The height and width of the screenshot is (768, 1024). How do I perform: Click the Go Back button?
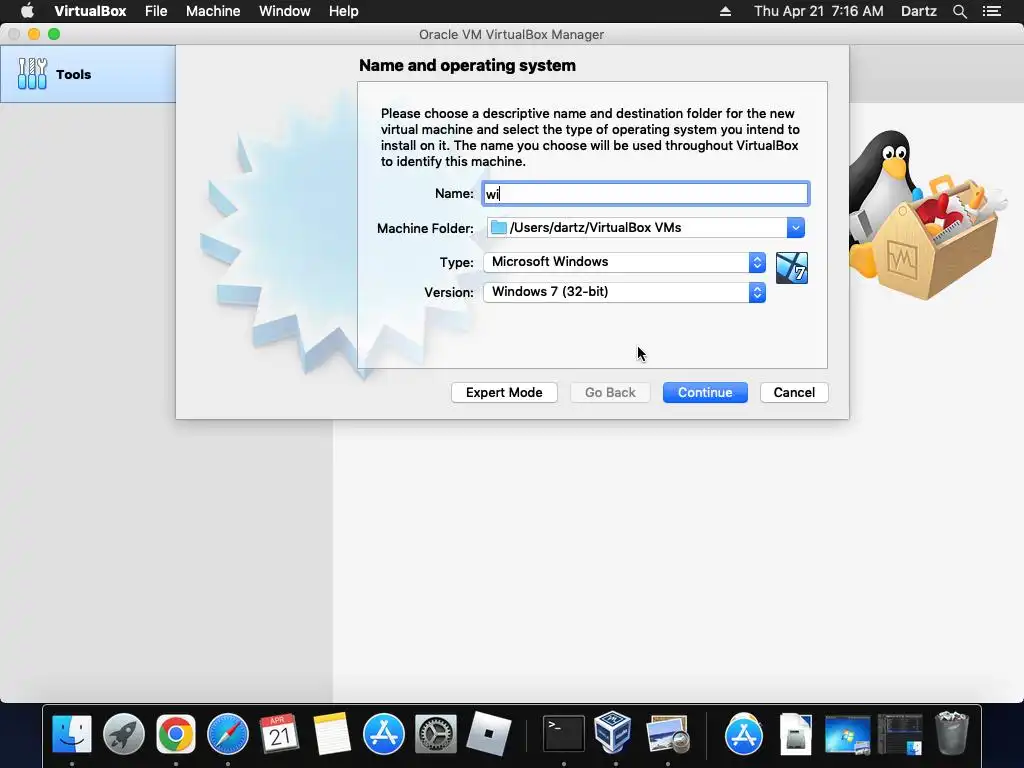tap(610, 392)
